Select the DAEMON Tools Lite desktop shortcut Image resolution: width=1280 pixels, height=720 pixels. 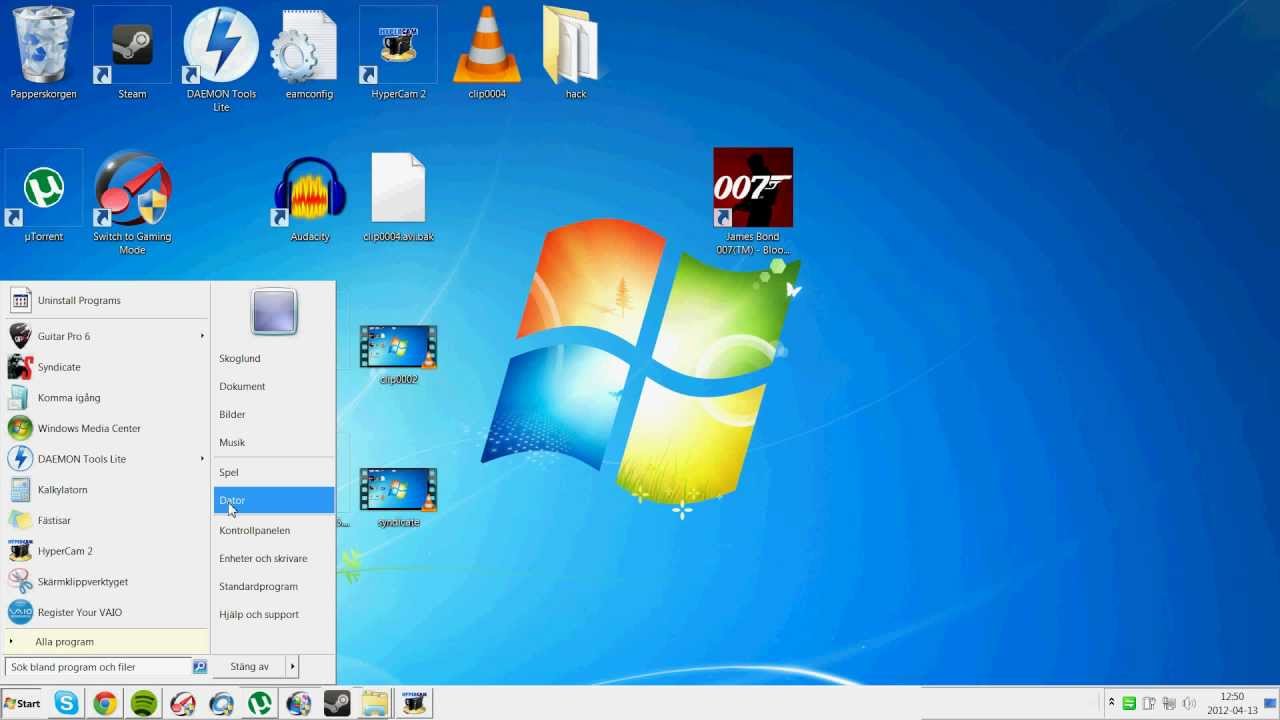click(x=221, y=59)
